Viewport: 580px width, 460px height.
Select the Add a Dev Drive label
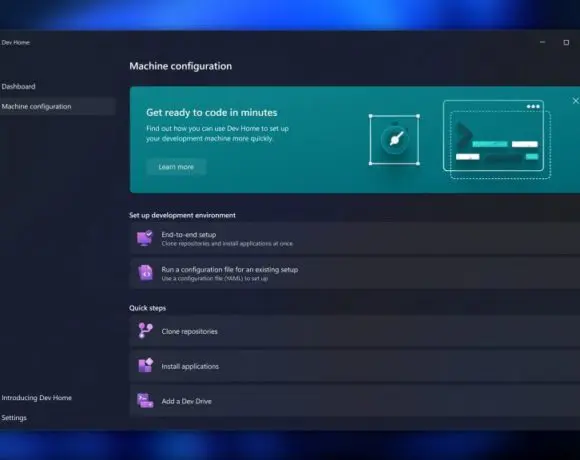[x=186, y=401]
